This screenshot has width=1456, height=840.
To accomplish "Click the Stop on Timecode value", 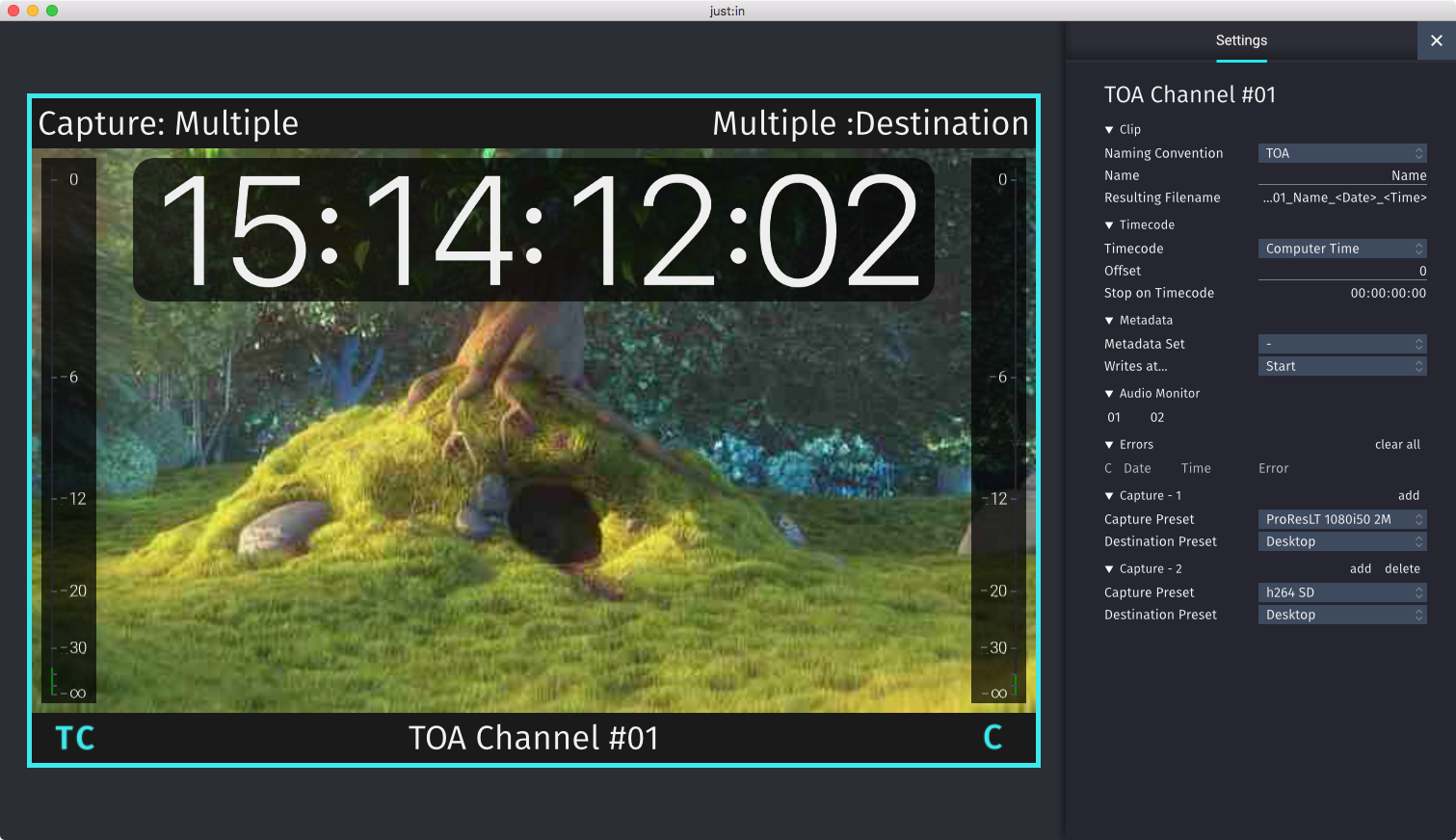I will click(1389, 293).
